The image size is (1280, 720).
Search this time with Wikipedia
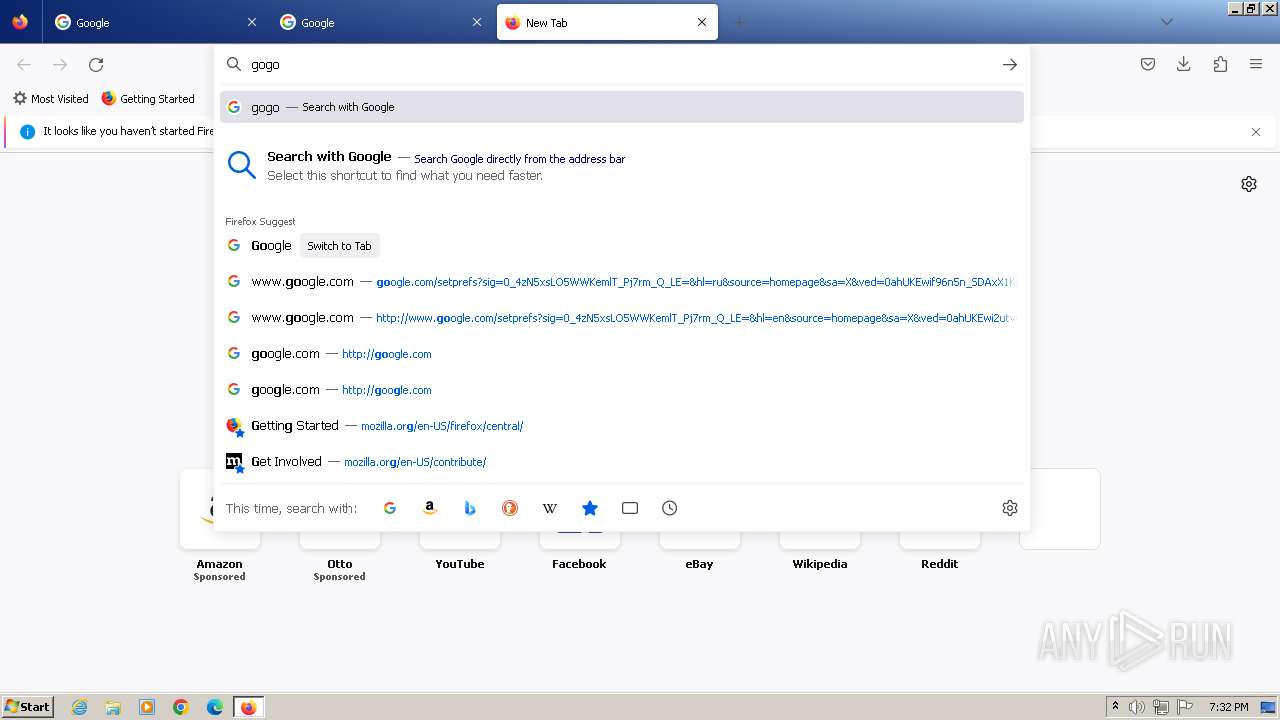pyautogui.click(x=550, y=508)
